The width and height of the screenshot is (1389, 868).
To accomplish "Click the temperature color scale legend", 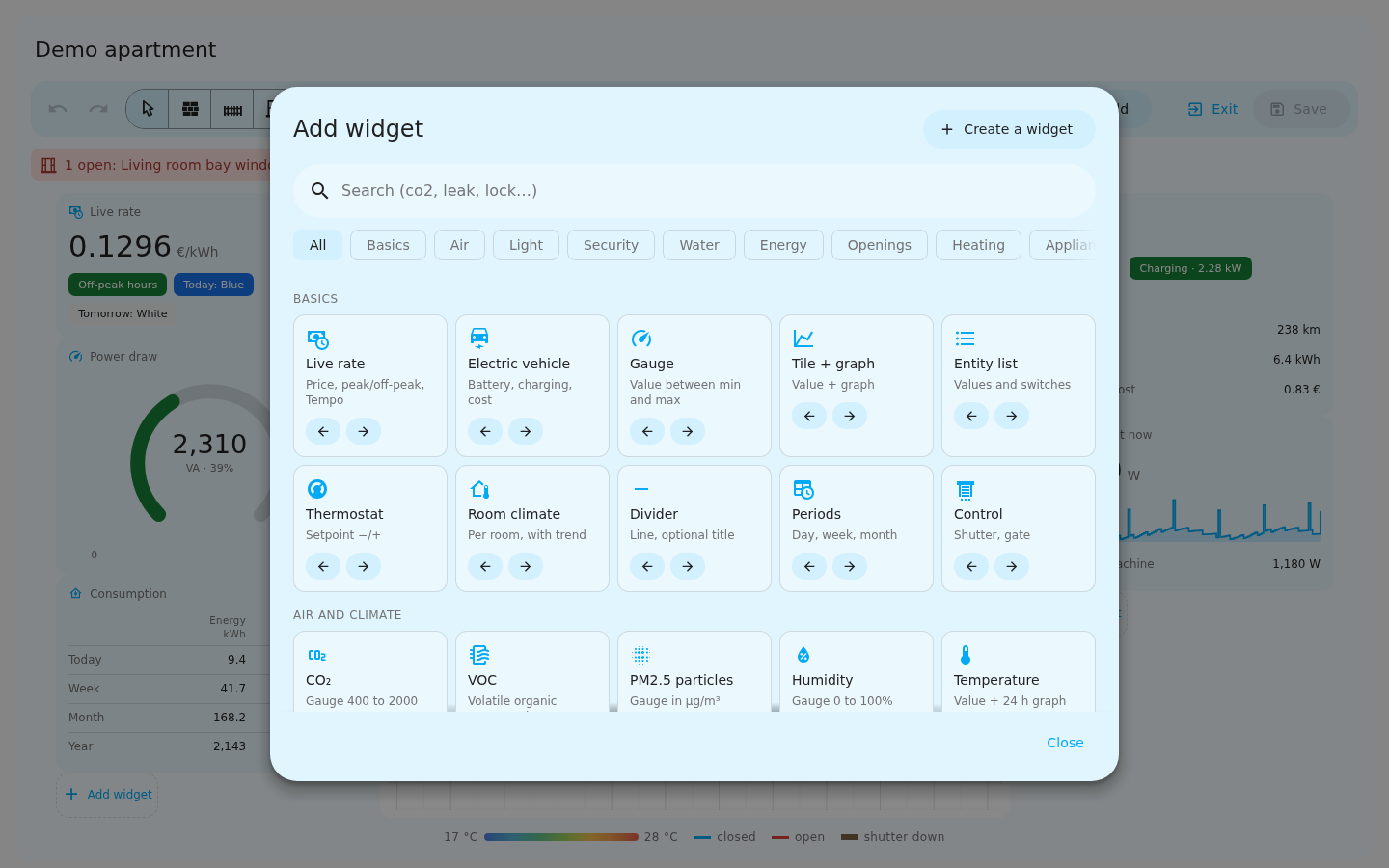I will 561,837.
